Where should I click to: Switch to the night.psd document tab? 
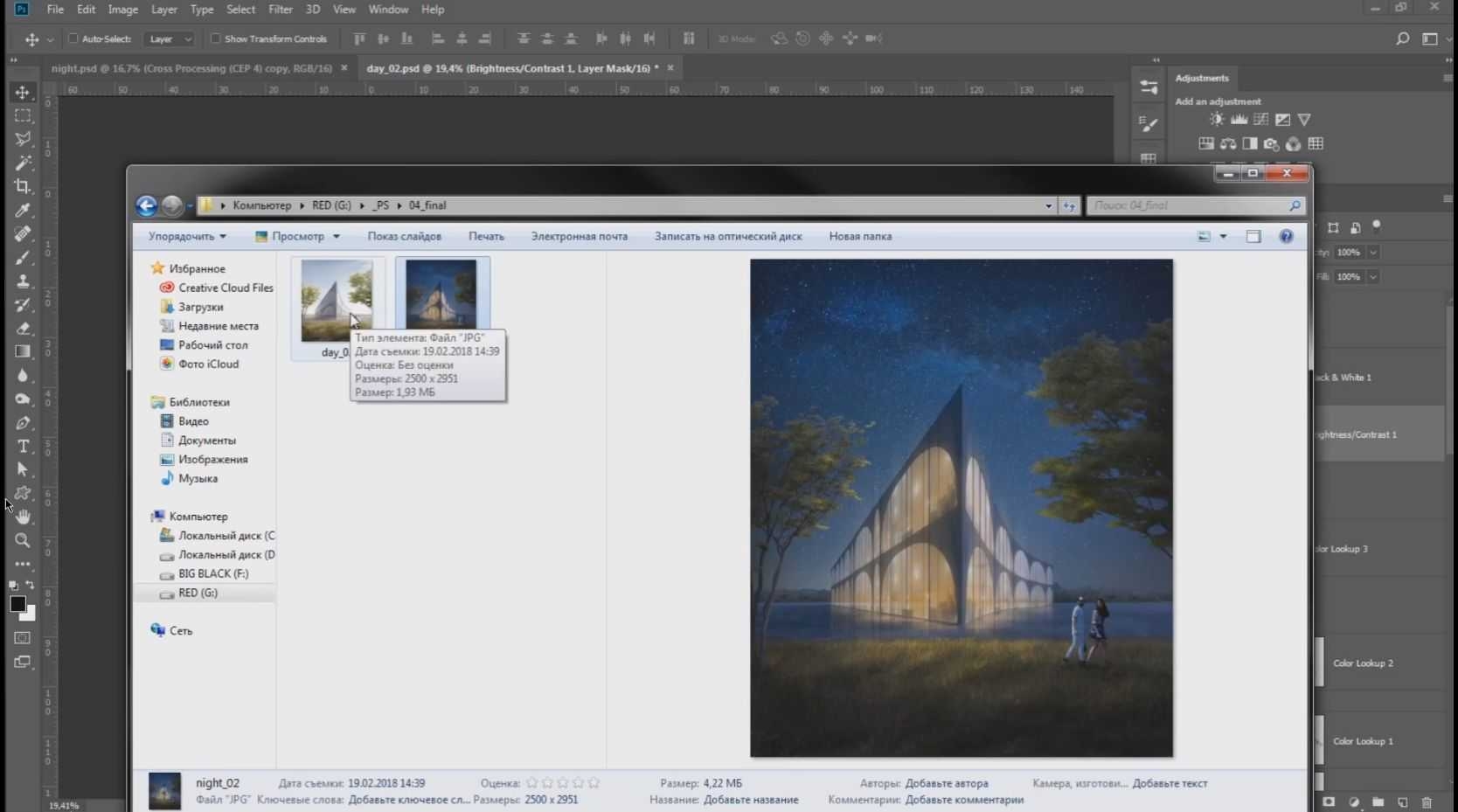[191, 68]
